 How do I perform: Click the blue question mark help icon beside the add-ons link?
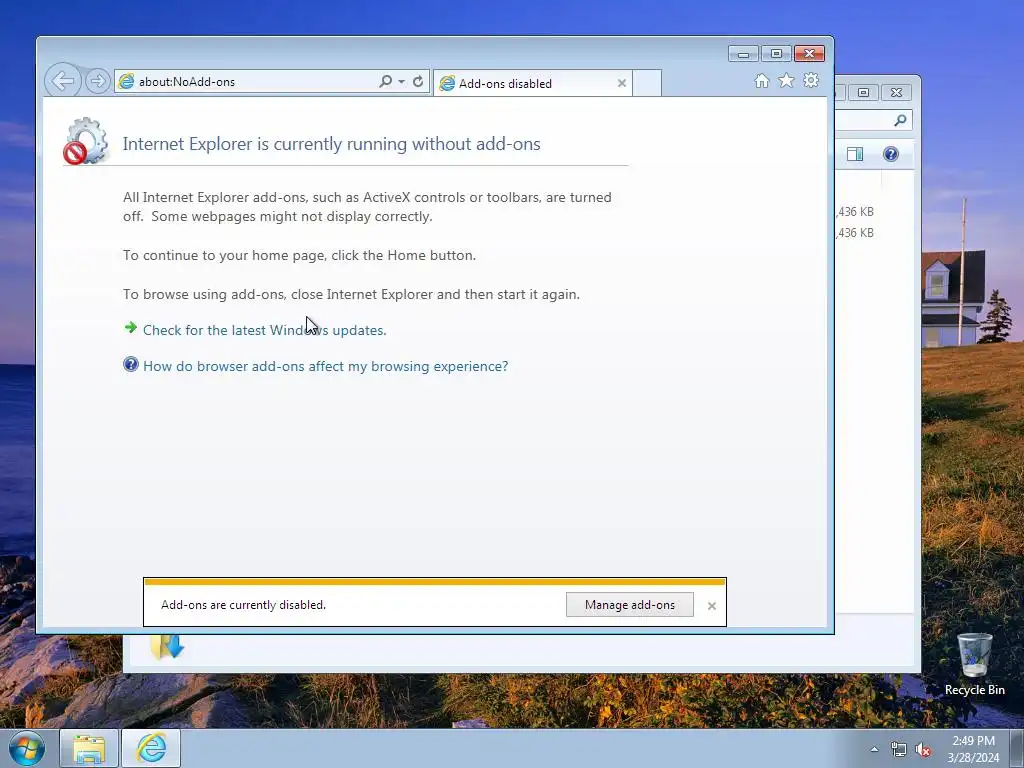(x=131, y=364)
